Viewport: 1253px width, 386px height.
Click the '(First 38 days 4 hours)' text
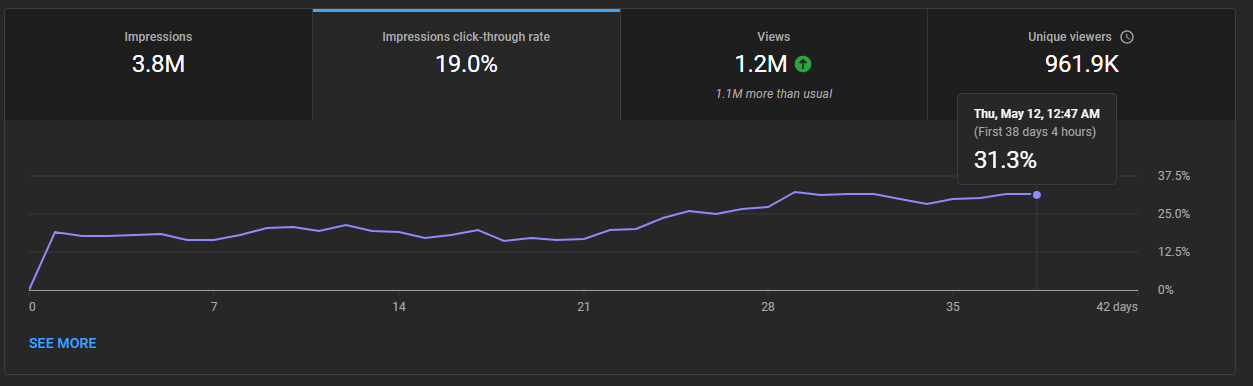1035,131
